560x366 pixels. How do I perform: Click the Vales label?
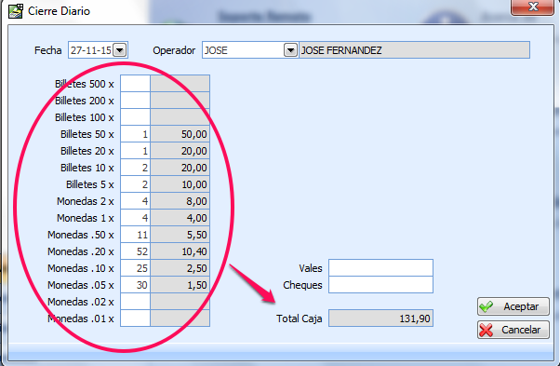pos(310,268)
